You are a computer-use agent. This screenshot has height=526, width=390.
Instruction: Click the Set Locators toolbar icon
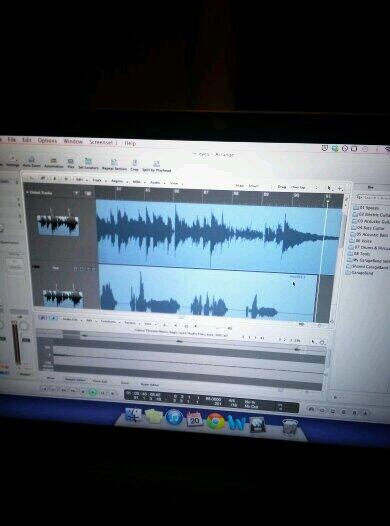coord(88,163)
